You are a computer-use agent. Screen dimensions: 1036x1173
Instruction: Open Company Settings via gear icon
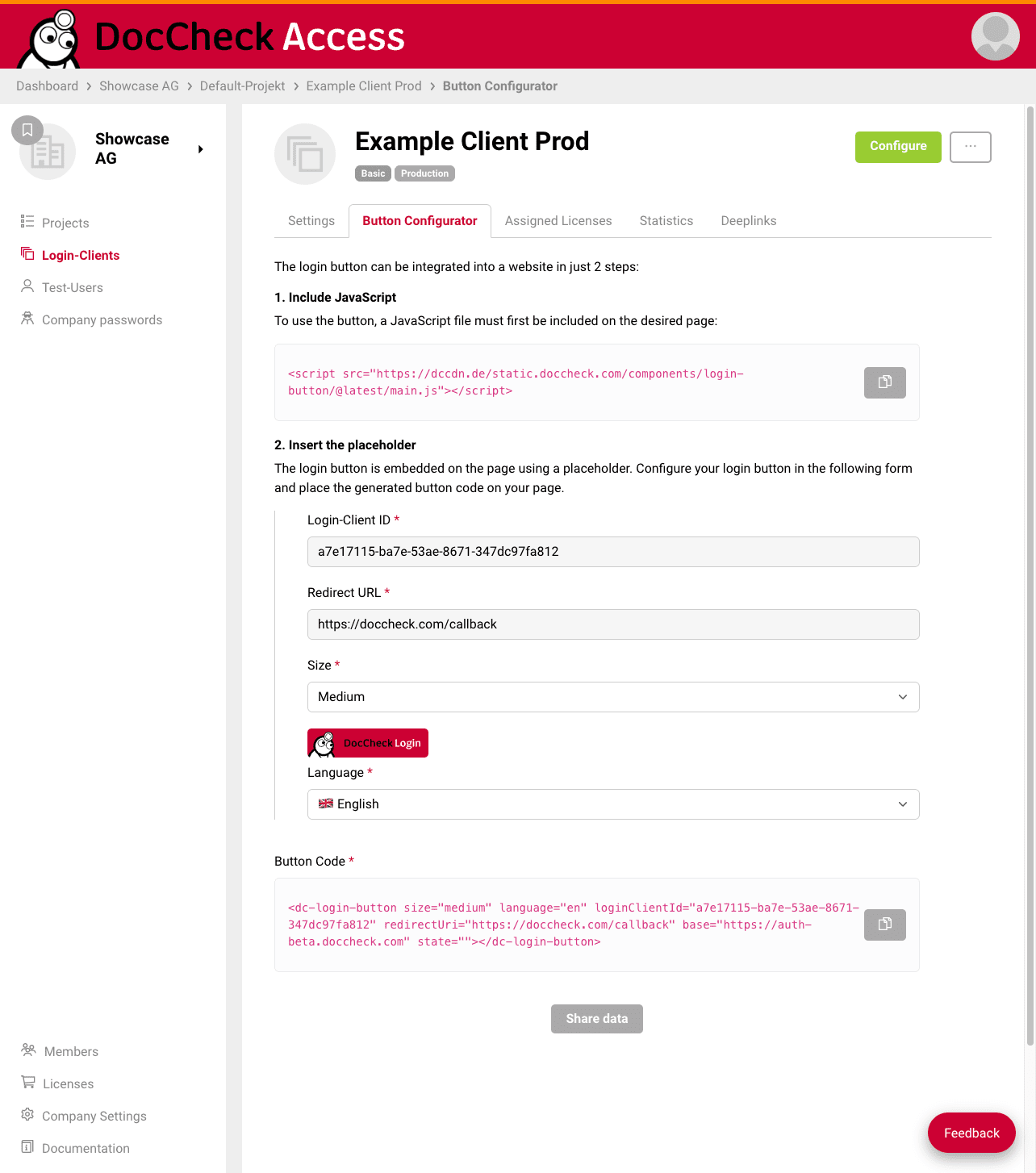(x=27, y=1115)
